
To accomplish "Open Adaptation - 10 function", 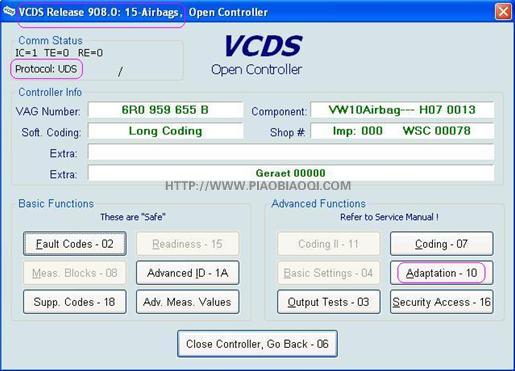I will (442, 273).
